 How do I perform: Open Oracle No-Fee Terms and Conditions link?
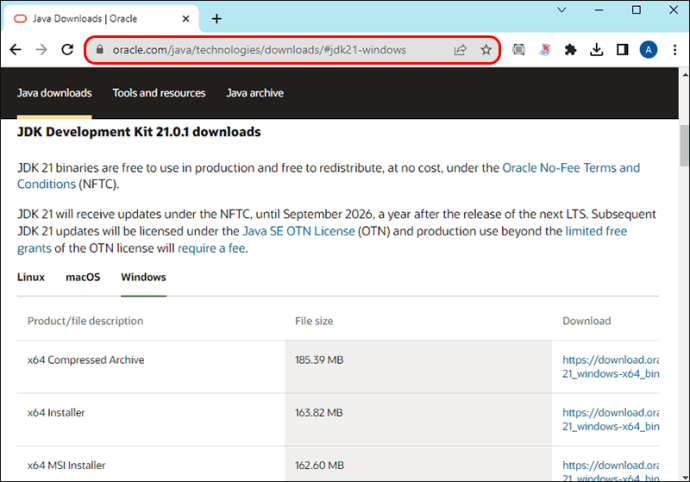coord(571,168)
